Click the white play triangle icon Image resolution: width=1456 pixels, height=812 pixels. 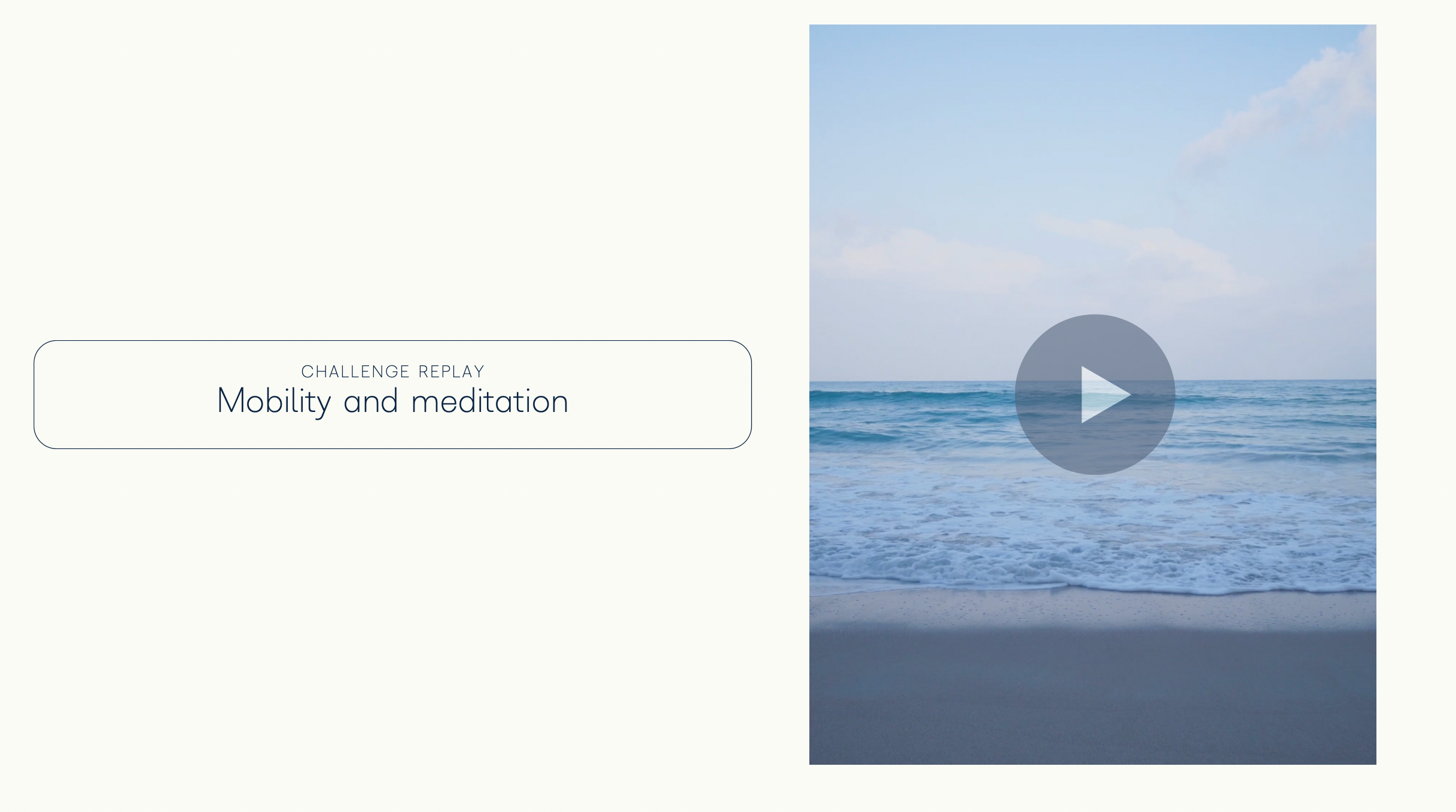(1105, 395)
